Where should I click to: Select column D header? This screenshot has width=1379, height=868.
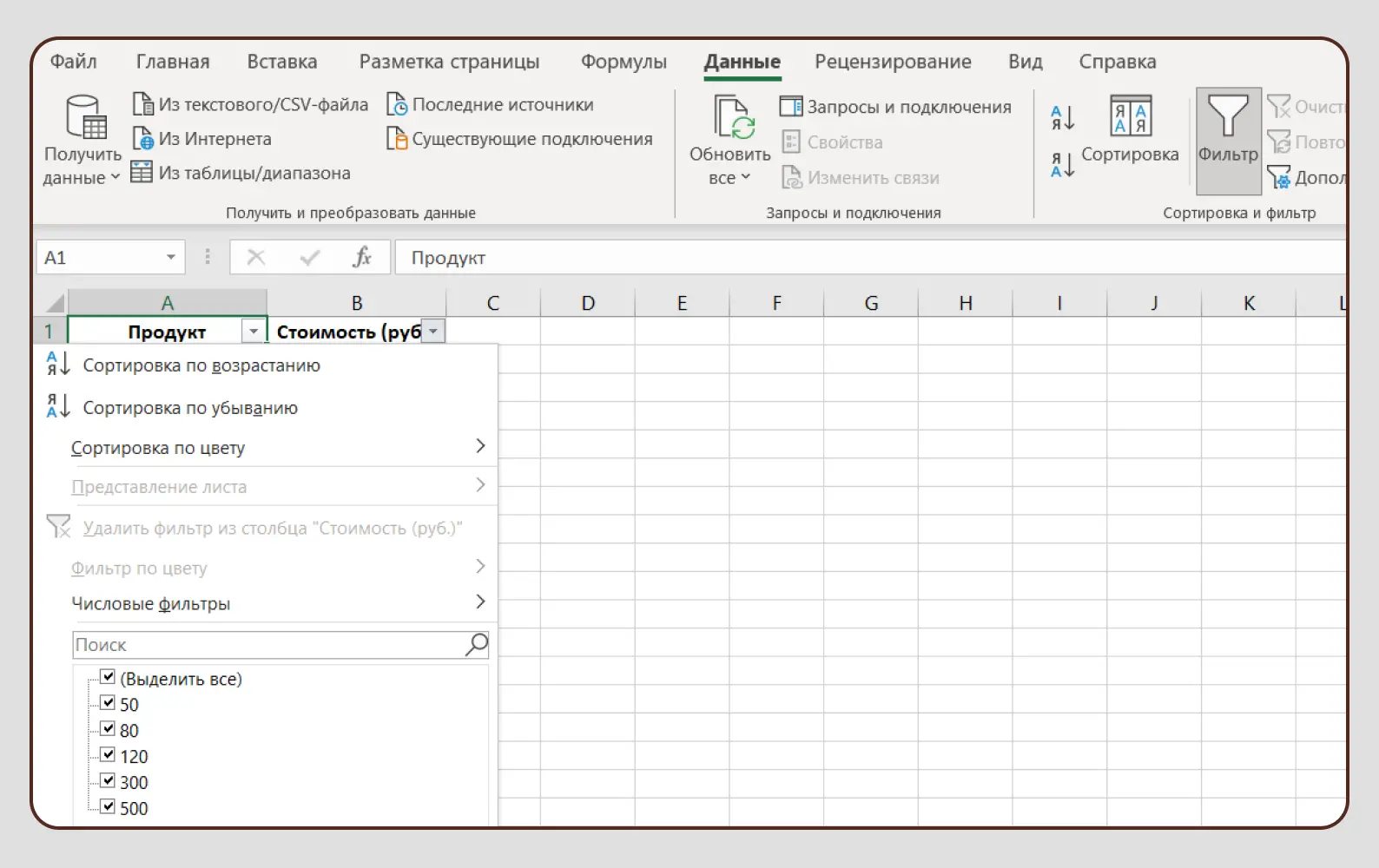tap(588, 303)
